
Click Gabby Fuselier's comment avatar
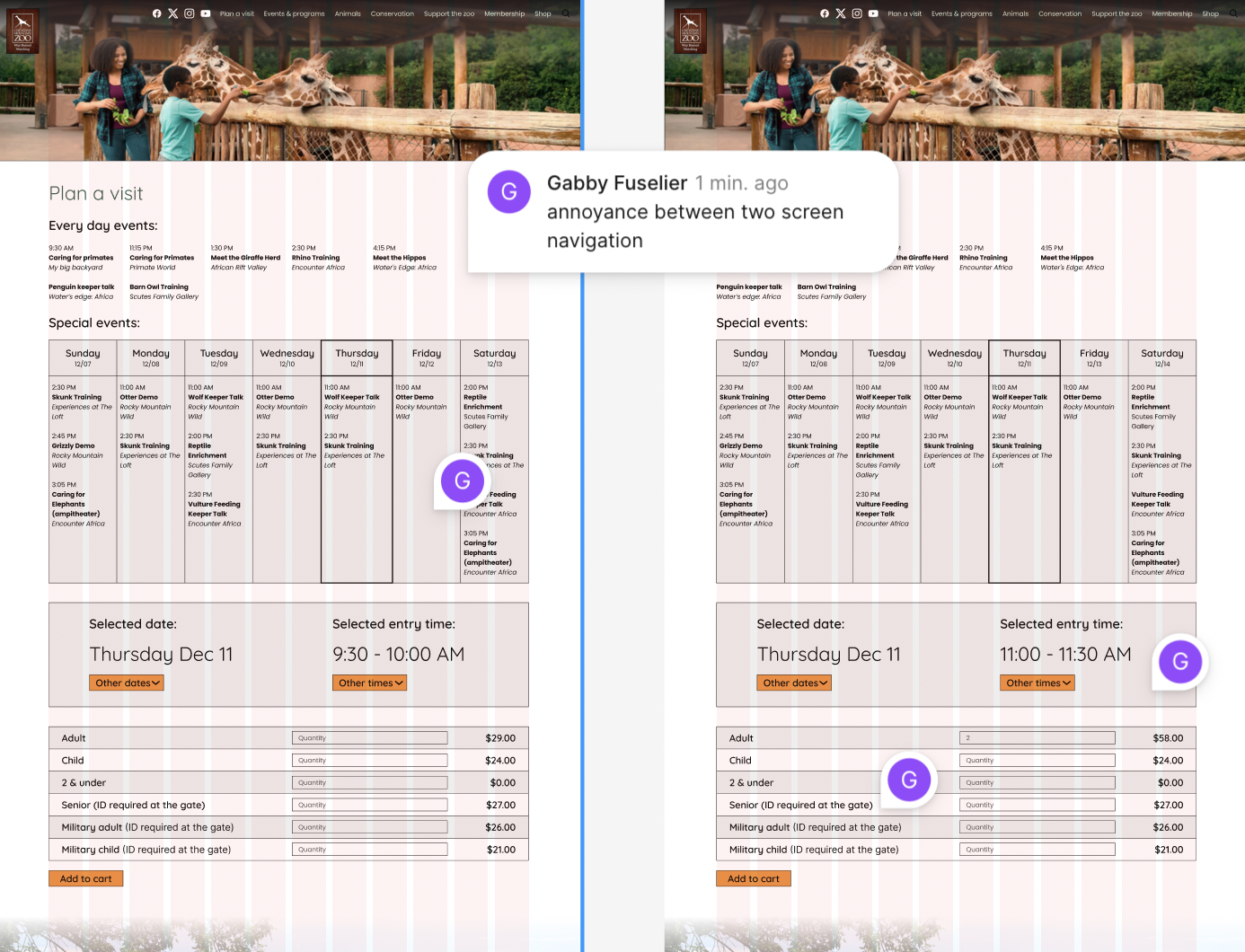click(509, 191)
